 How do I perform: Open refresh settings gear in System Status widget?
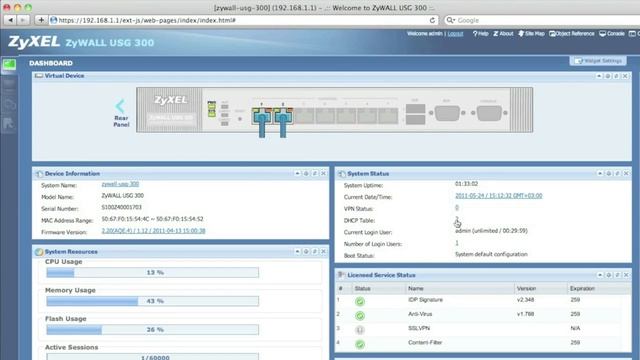[x=609, y=174]
